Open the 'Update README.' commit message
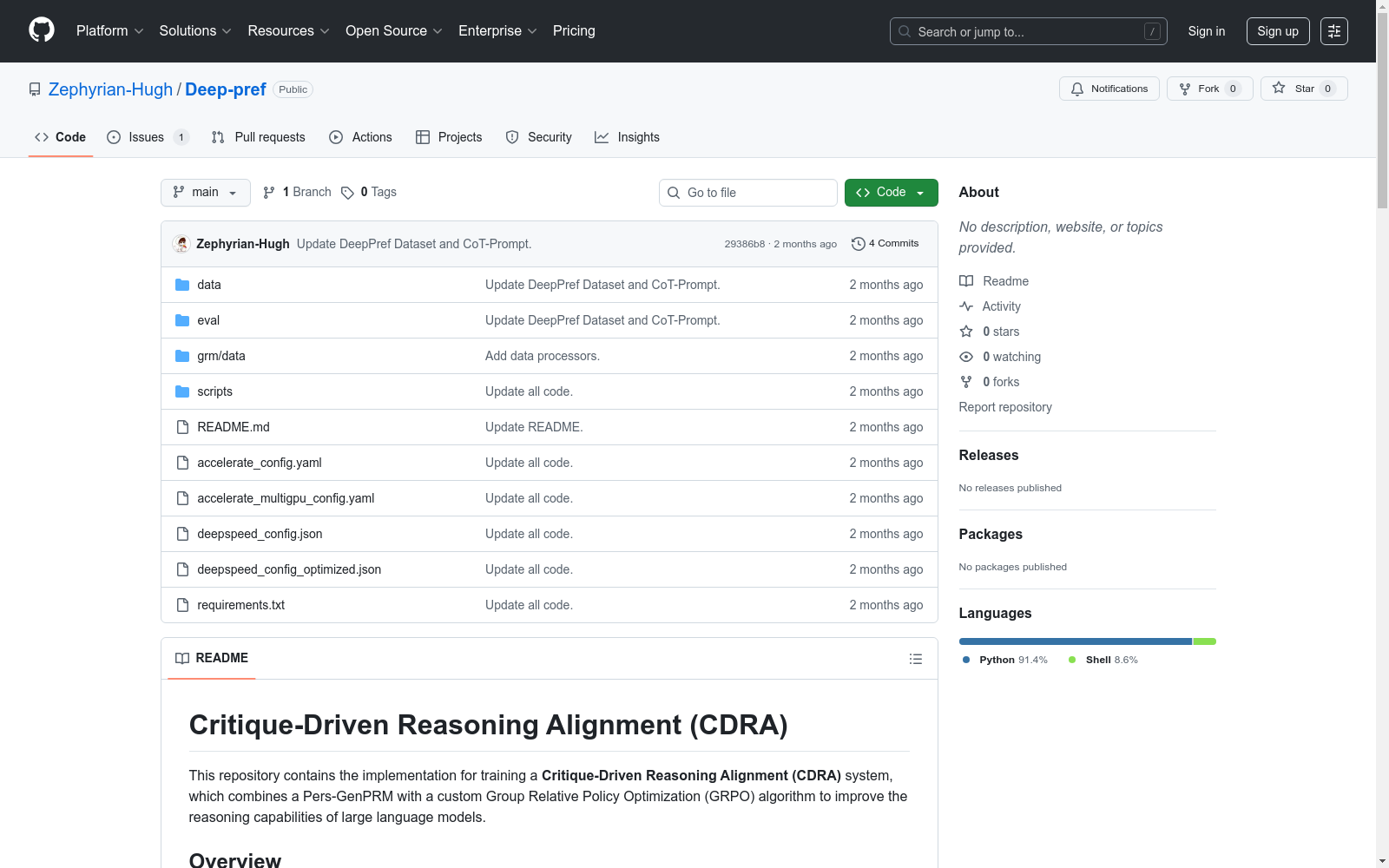The width and height of the screenshot is (1389, 868). coord(534,427)
